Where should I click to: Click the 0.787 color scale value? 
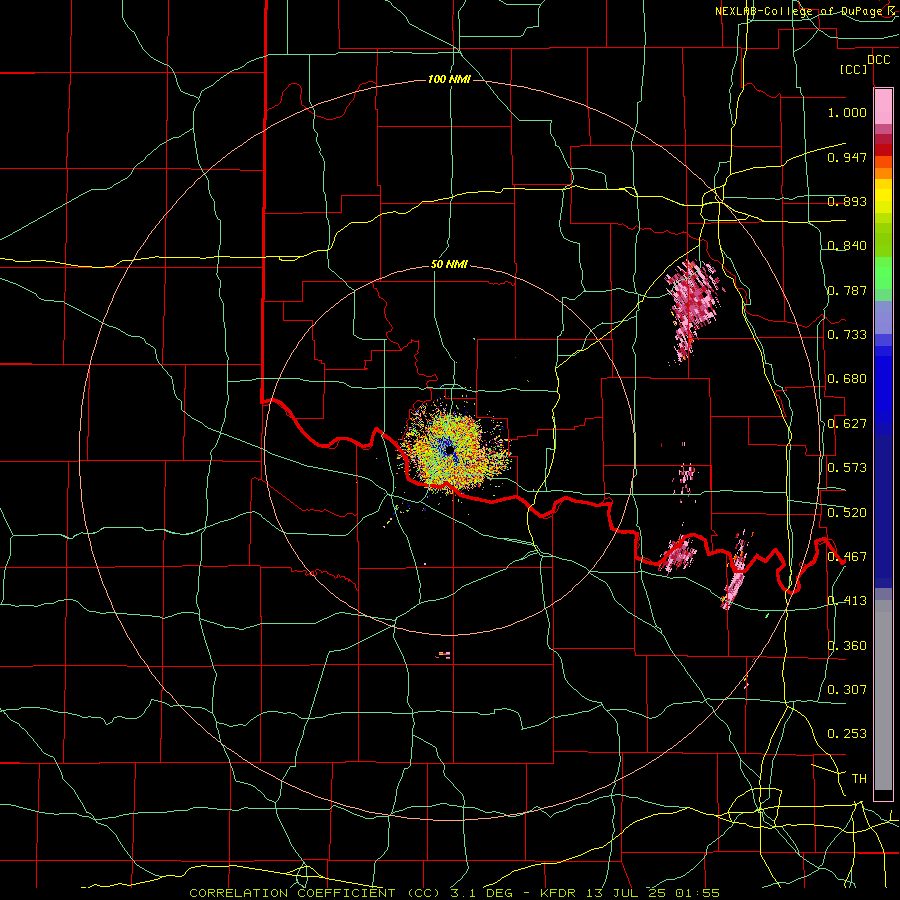click(x=847, y=290)
